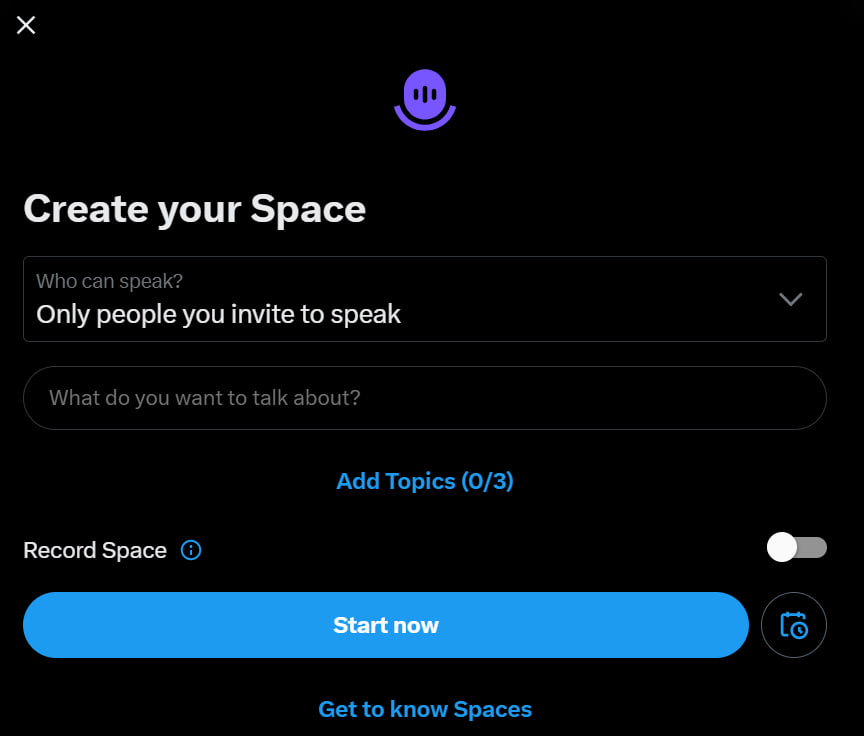Follow the Get to know Spaces link

pyautogui.click(x=424, y=709)
